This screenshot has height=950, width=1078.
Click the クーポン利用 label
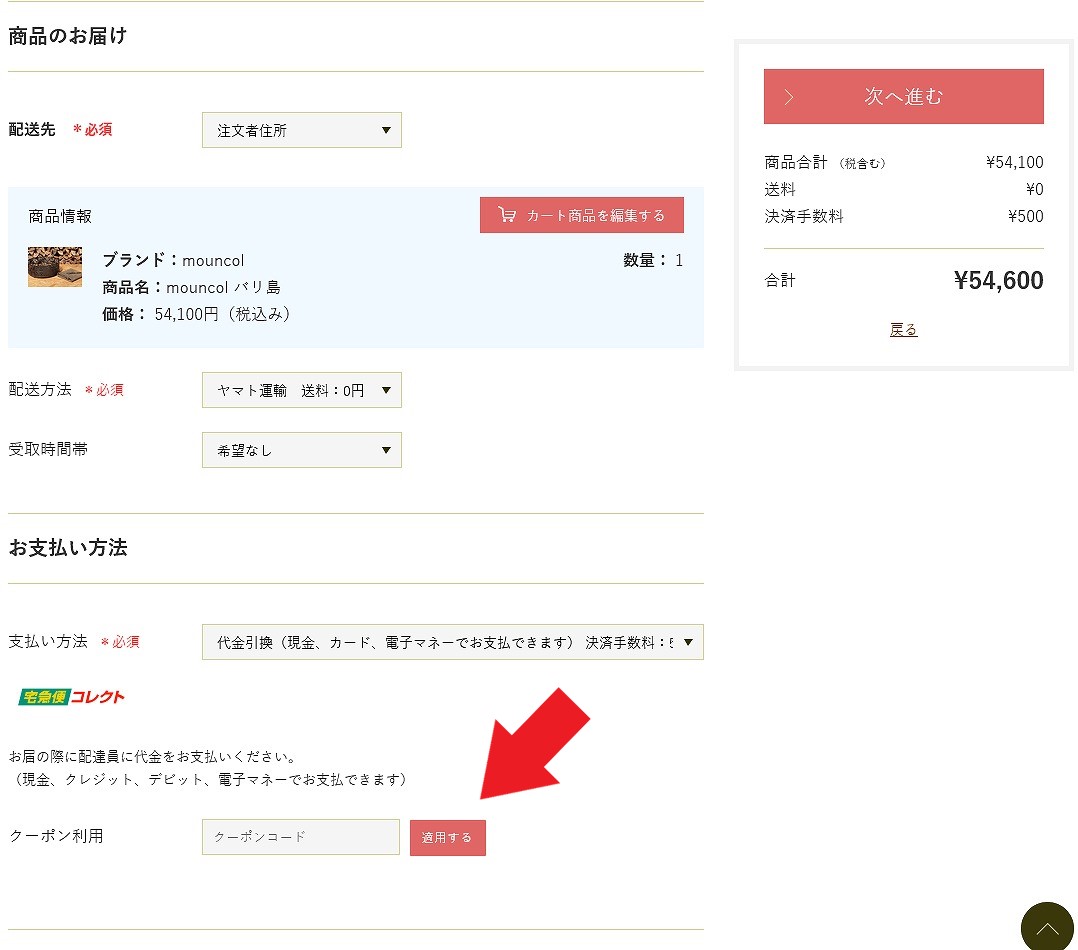pyautogui.click(x=56, y=836)
